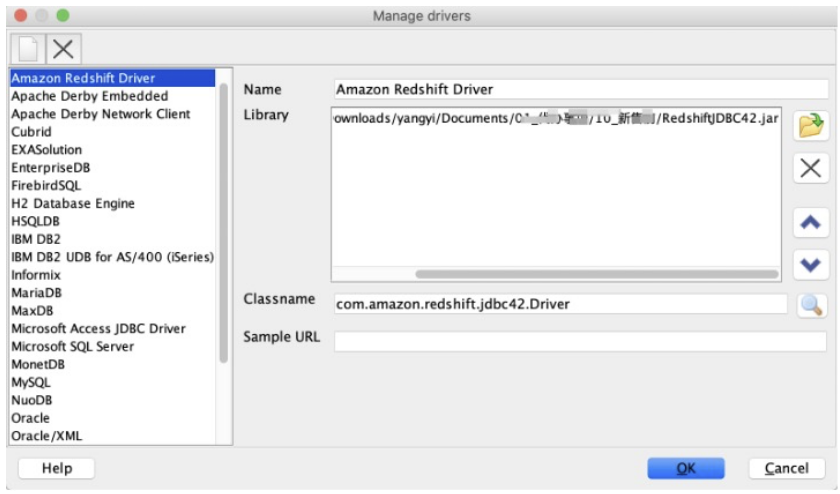Select Microsoft Access JDBC Driver

[112, 328]
